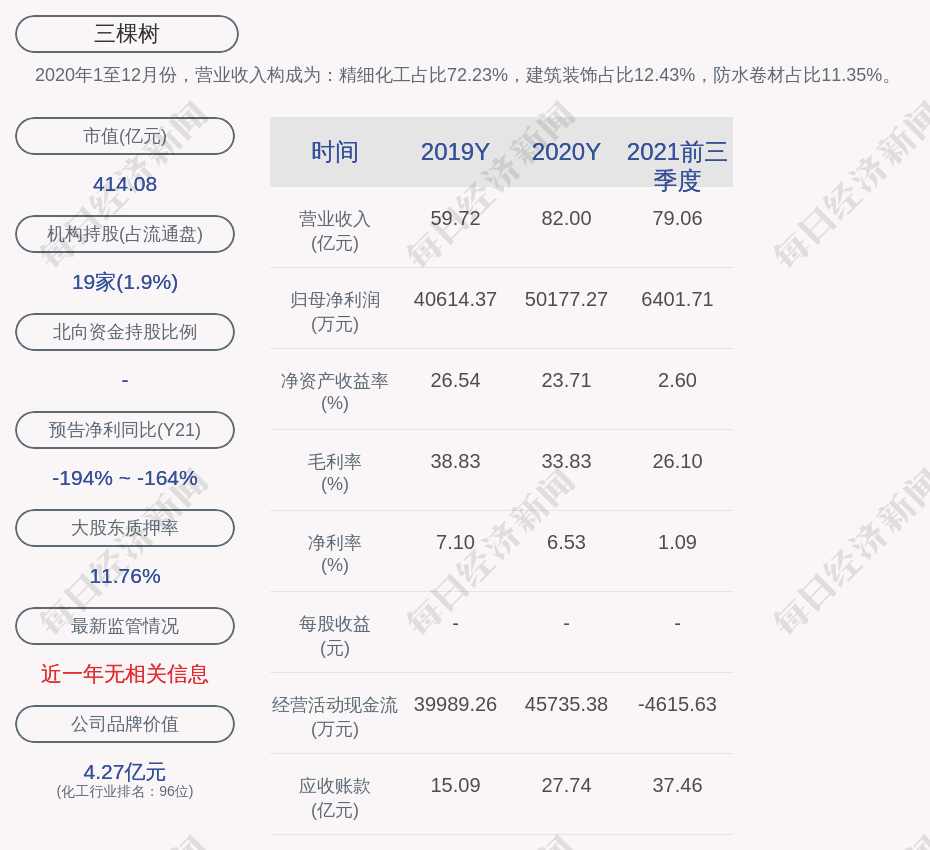Screen dimensions: 930x850
Task: Select the 2020Y revenue value 82.00
Action: [x=566, y=218]
